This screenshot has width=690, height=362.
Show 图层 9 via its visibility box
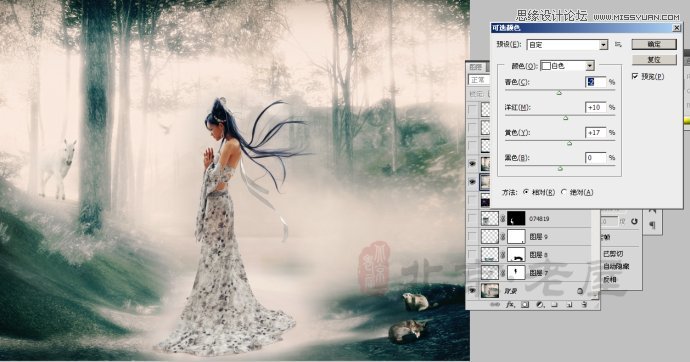coord(472,237)
